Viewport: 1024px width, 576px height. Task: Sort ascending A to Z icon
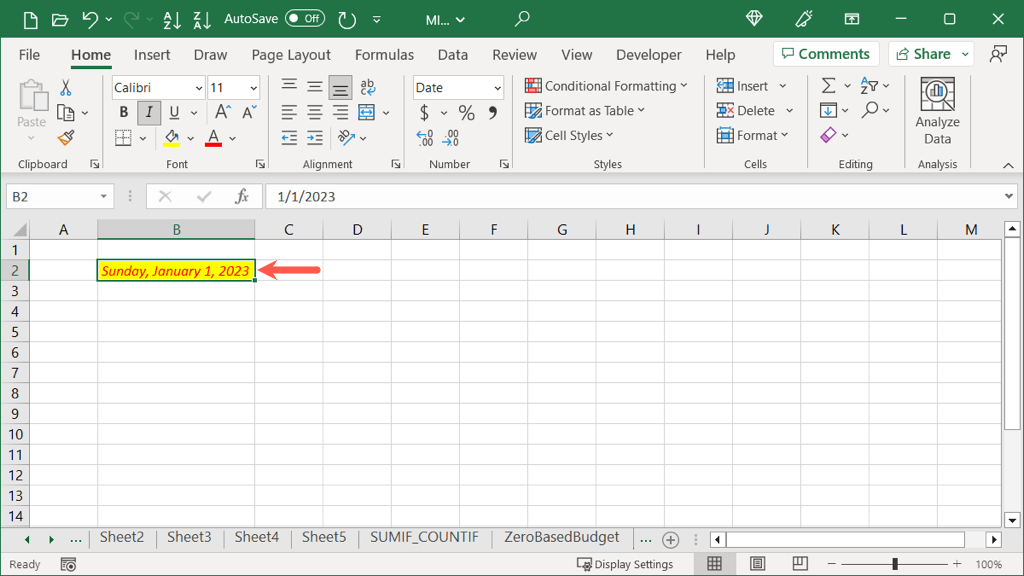172,20
